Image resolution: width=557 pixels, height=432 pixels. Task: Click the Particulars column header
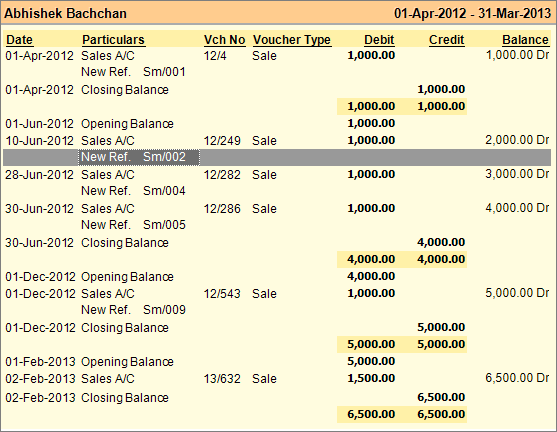113,39
